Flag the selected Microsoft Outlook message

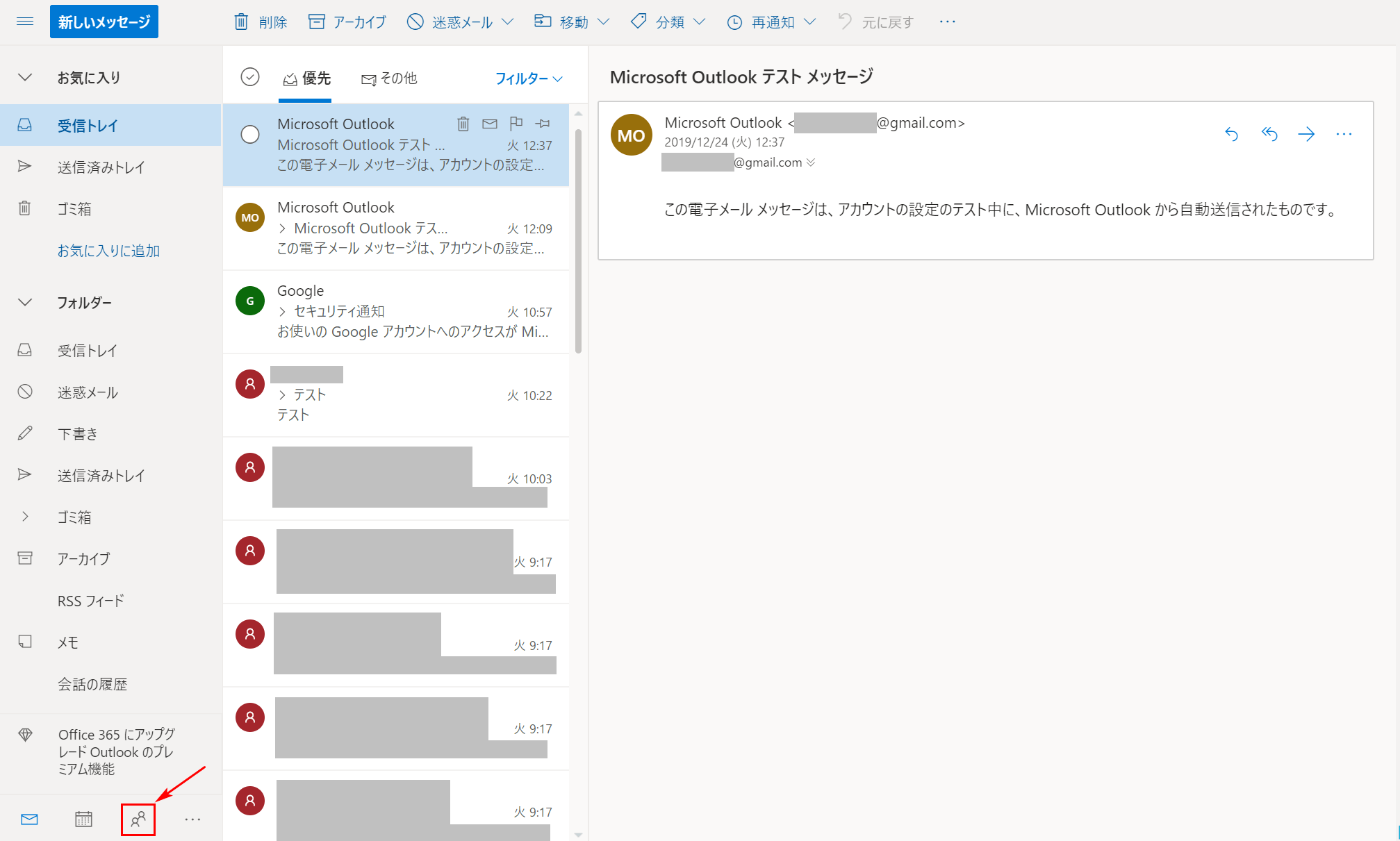(516, 124)
